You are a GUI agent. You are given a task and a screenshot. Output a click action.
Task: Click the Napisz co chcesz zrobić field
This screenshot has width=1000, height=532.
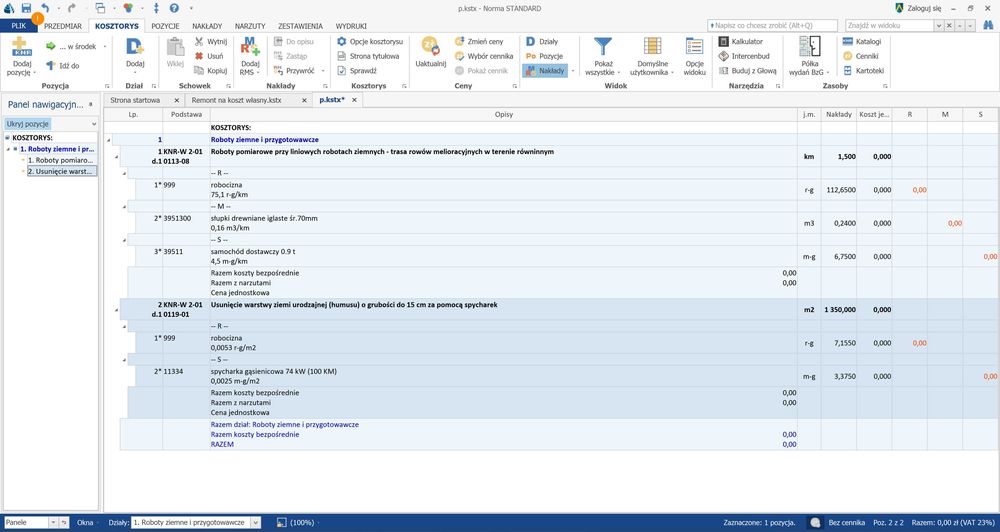coord(772,26)
